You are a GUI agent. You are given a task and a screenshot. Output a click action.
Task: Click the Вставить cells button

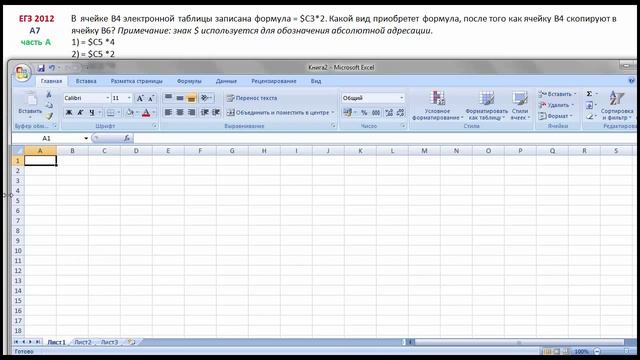[x=558, y=94]
